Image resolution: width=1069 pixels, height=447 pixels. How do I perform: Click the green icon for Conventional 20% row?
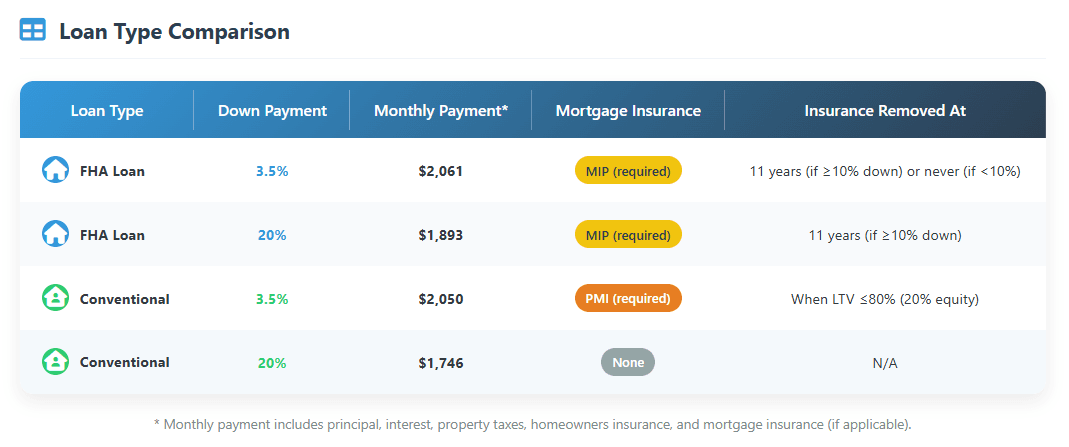tap(55, 362)
